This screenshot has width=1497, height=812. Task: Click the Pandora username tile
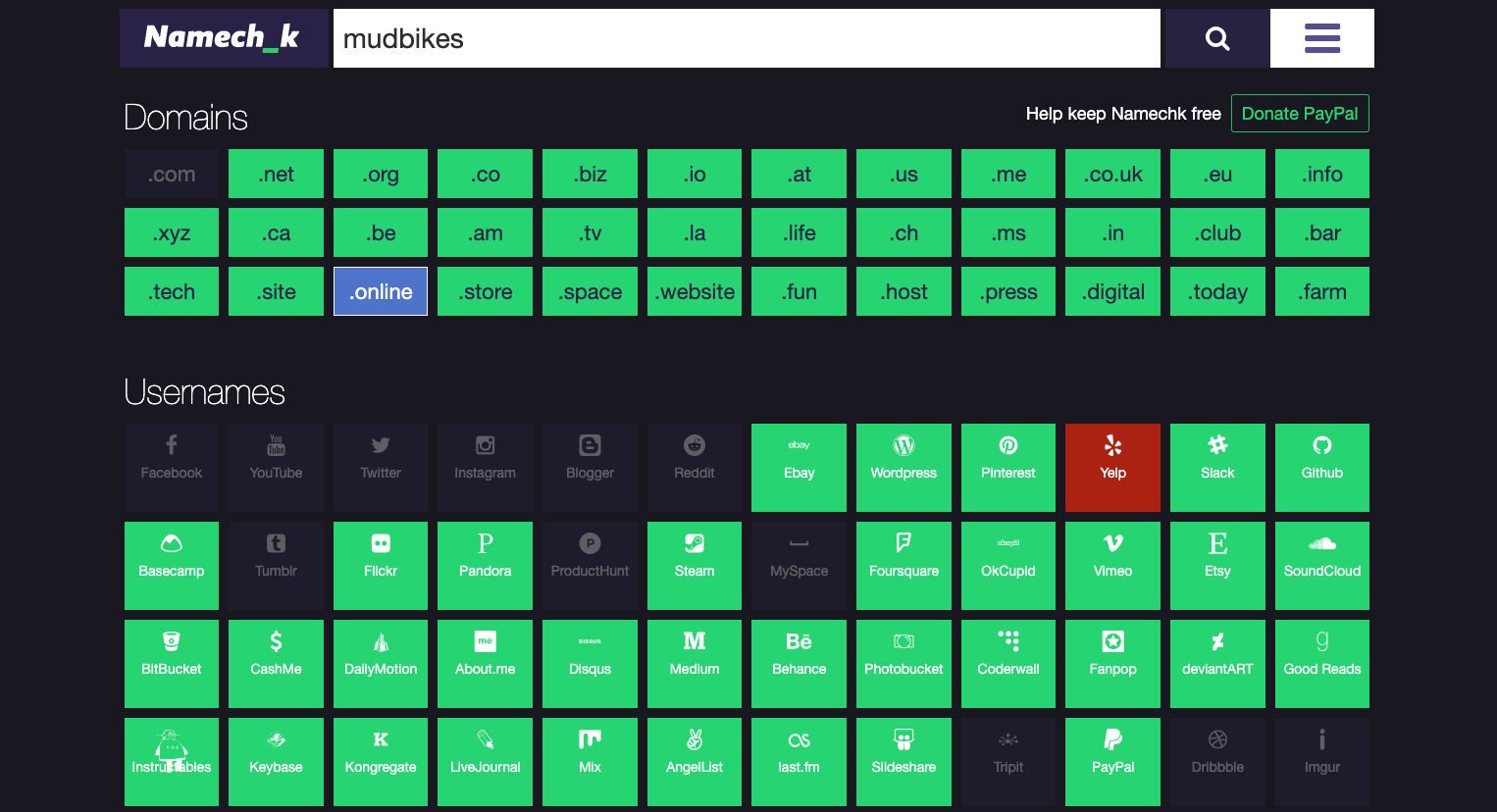click(485, 566)
